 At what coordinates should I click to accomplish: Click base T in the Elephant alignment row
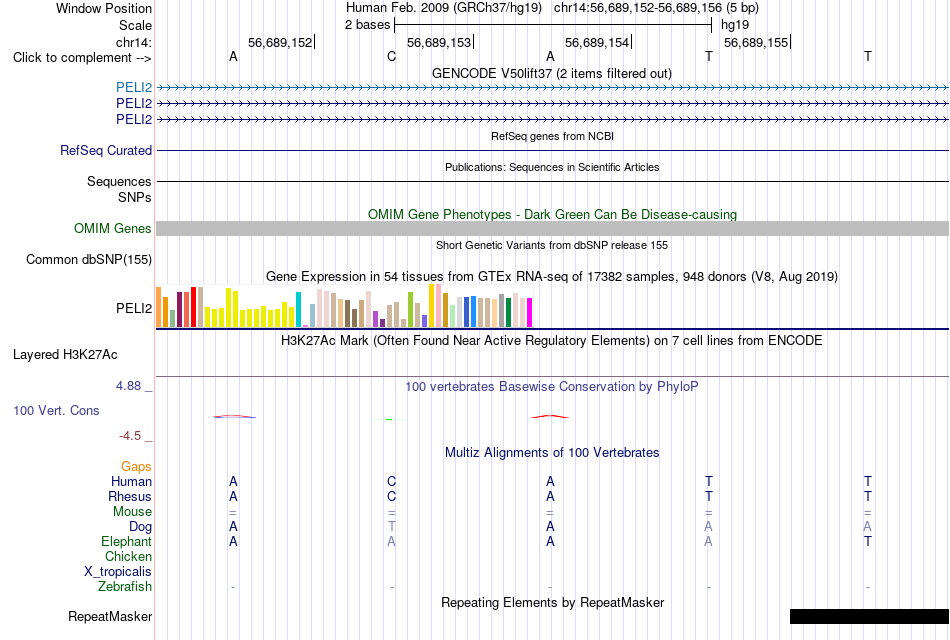coord(868,541)
